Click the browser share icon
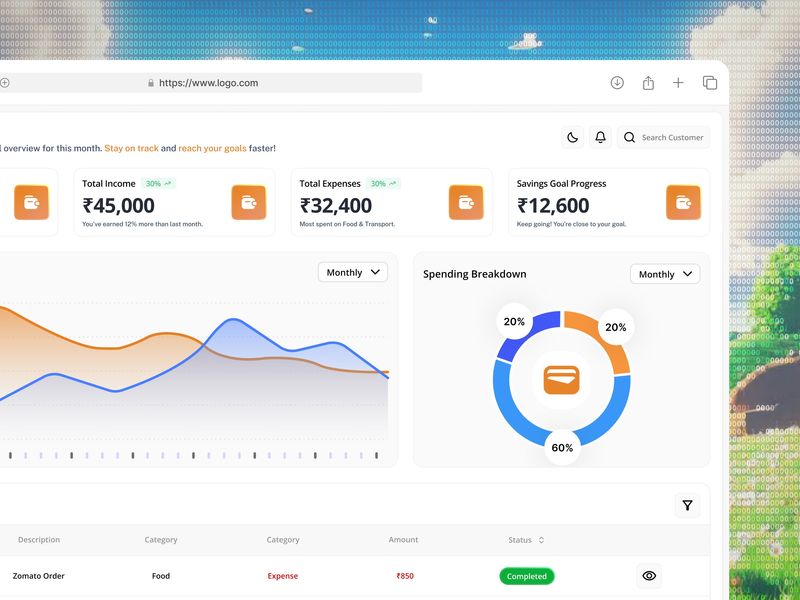 648,83
